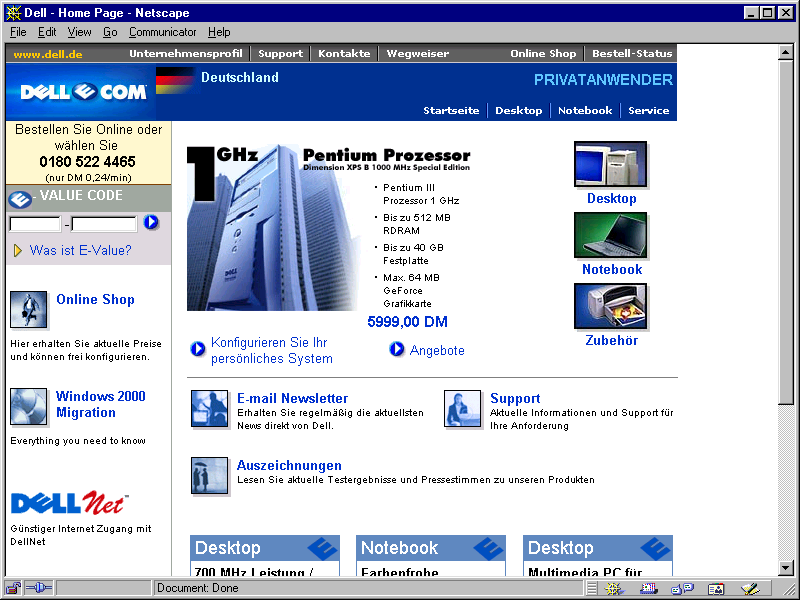Viewport: 800px width, 600px height.
Task: Click the blue arrow beside Angebote
Action: tap(396, 349)
